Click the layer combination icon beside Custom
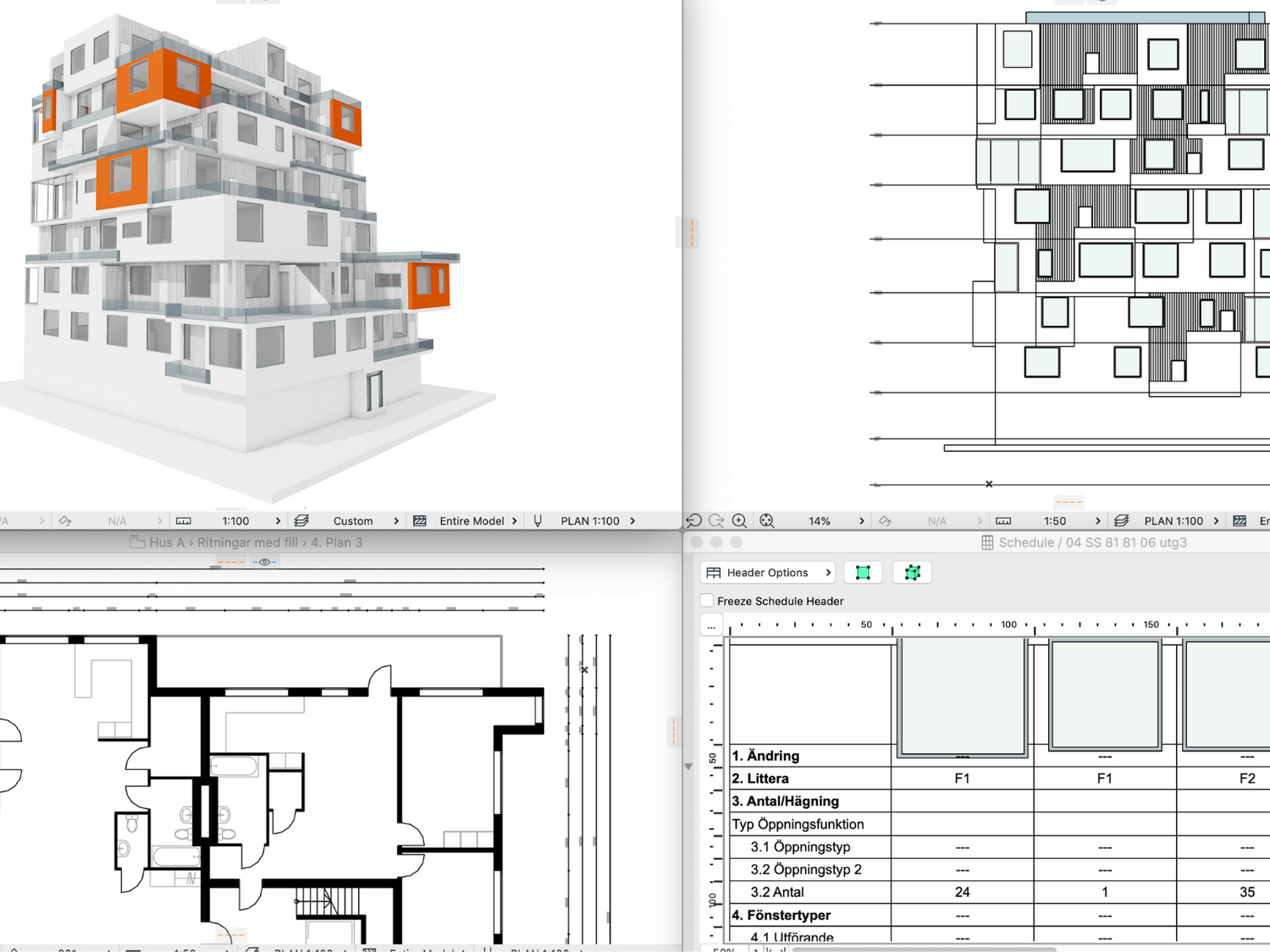 (301, 520)
